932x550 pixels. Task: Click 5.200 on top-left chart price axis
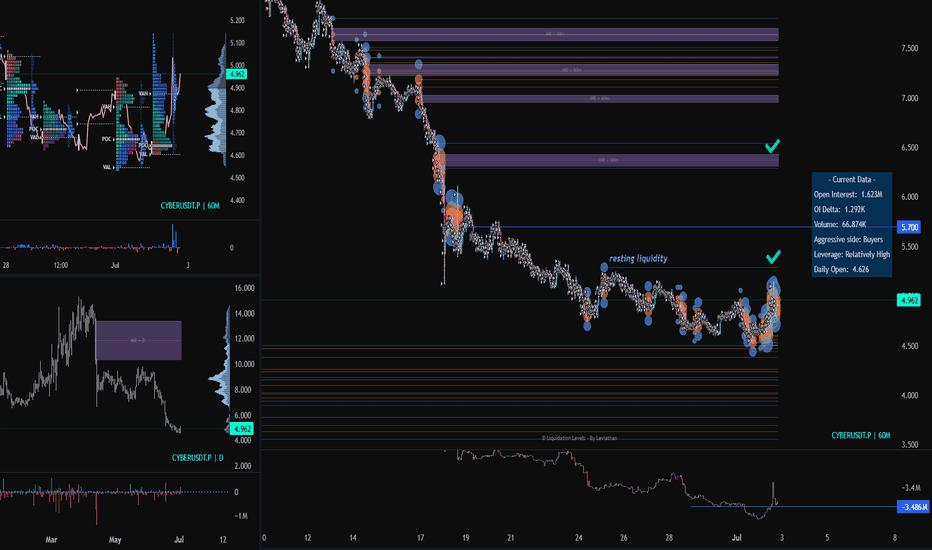tap(237, 20)
